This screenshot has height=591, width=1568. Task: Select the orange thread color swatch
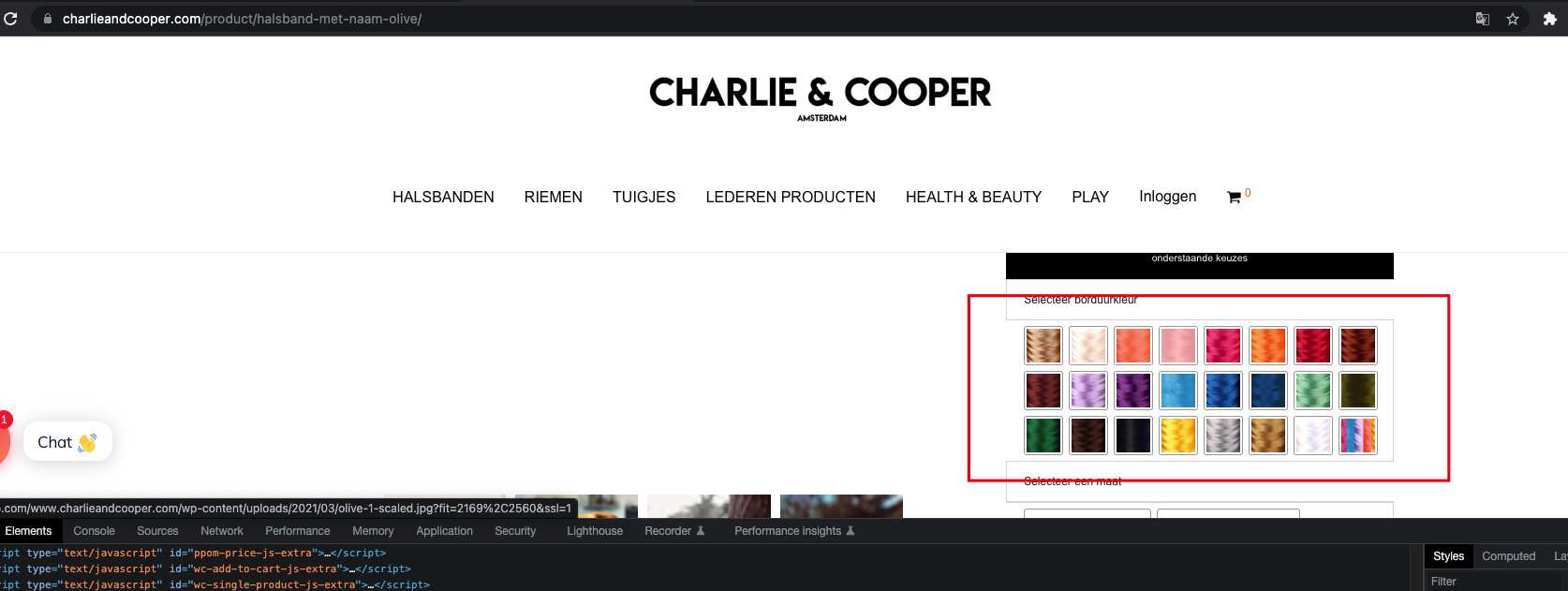coord(1268,346)
